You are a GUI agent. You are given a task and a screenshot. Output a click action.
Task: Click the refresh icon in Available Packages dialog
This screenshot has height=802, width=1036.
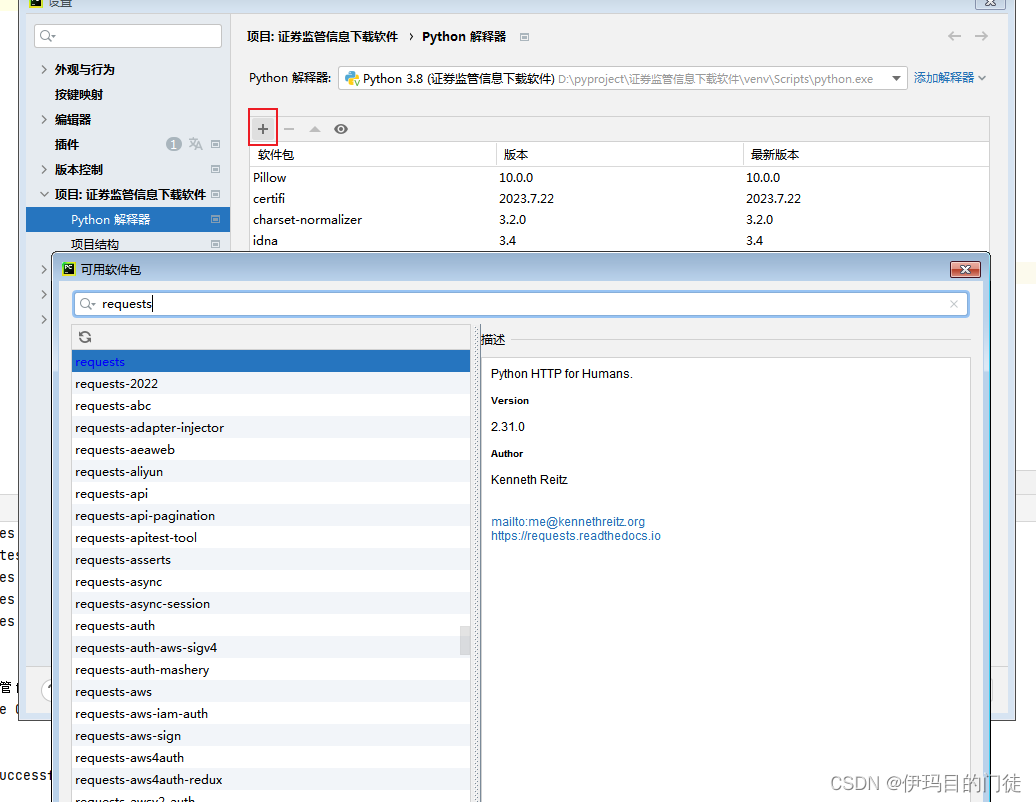85,337
